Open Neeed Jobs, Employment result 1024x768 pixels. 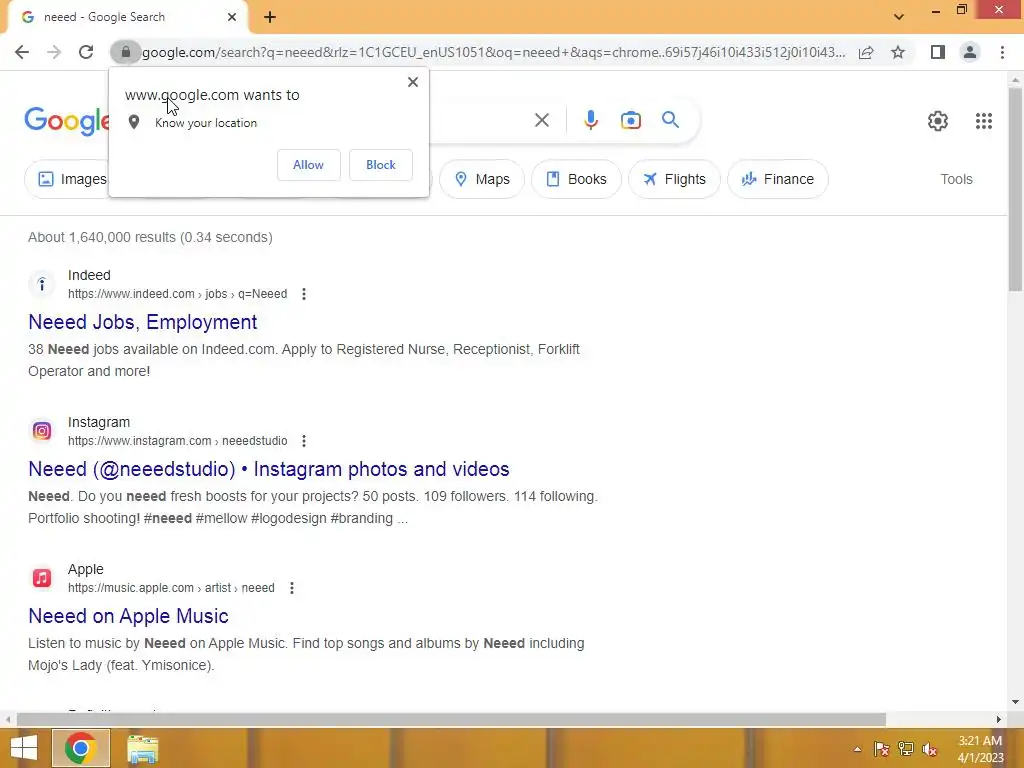142,322
